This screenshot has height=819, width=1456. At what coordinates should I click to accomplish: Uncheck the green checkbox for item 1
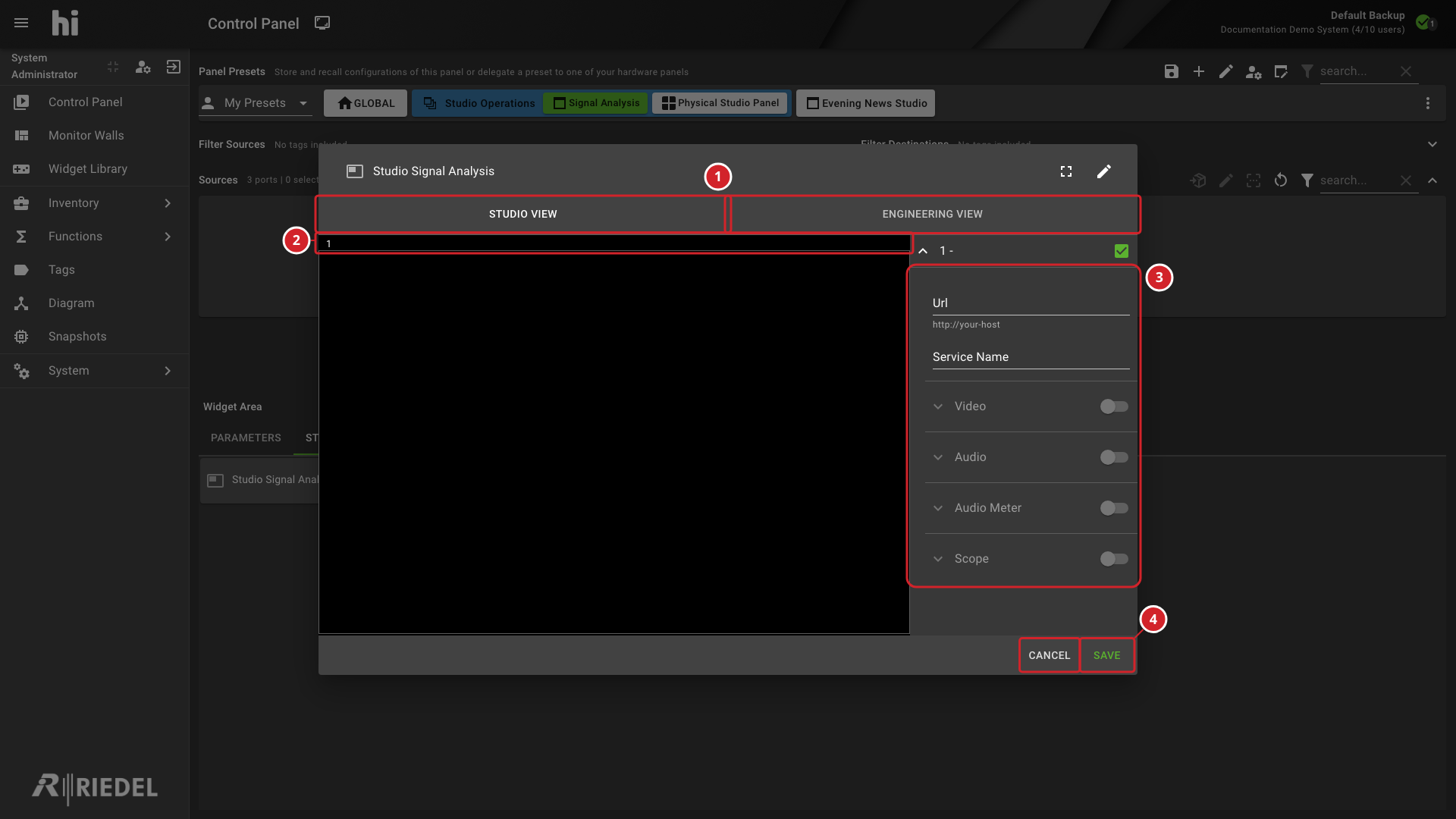click(1122, 251)
